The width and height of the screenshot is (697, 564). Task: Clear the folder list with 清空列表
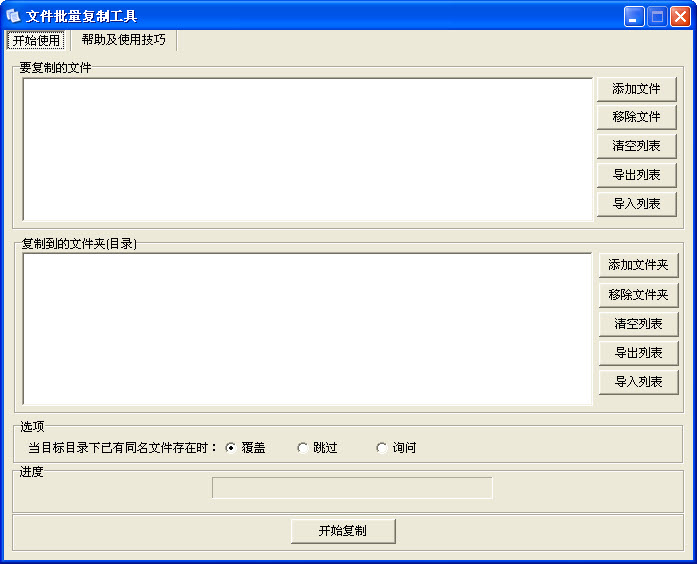pos(638,324)
